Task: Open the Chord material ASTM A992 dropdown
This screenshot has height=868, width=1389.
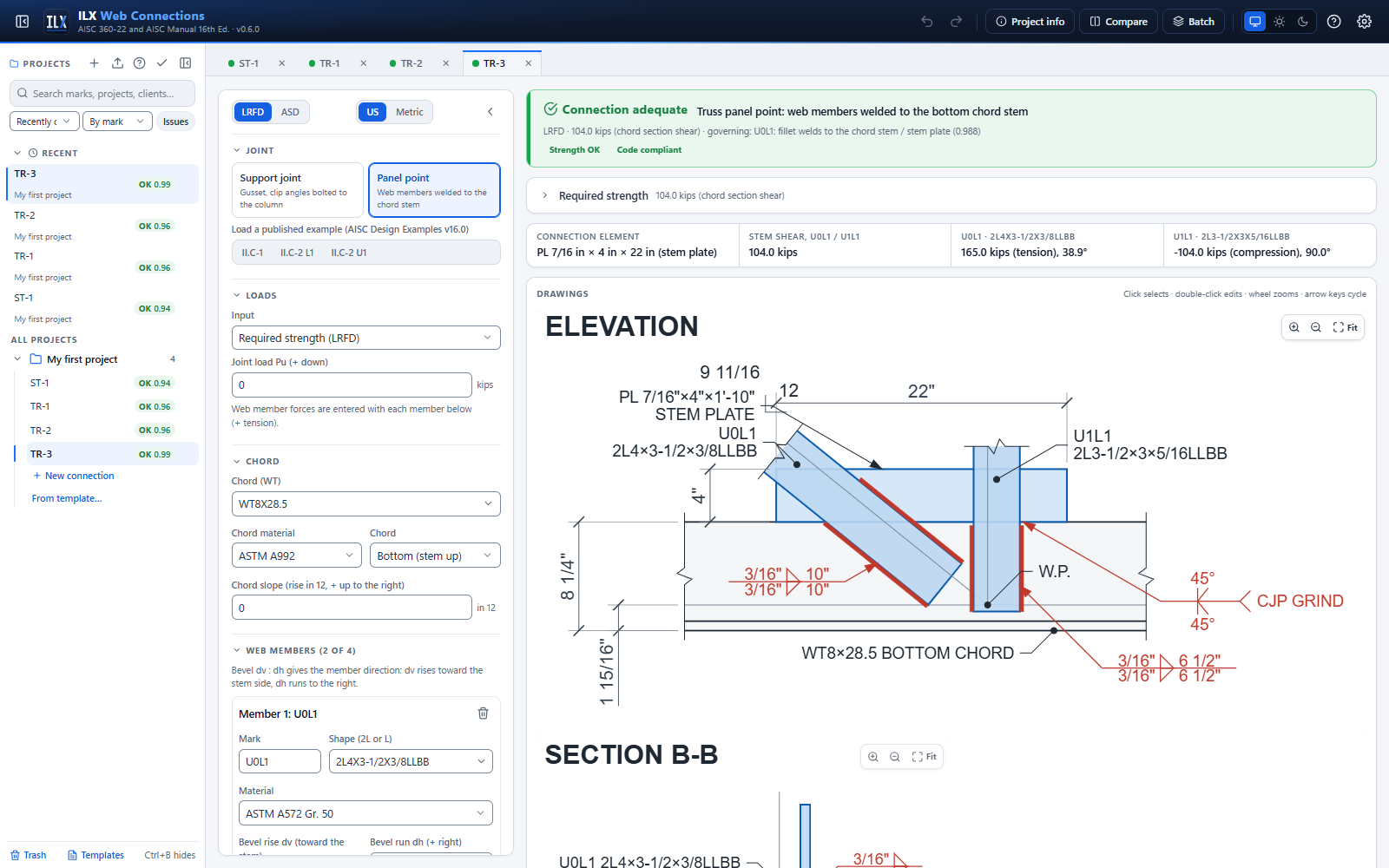Action: coord(297,556)
